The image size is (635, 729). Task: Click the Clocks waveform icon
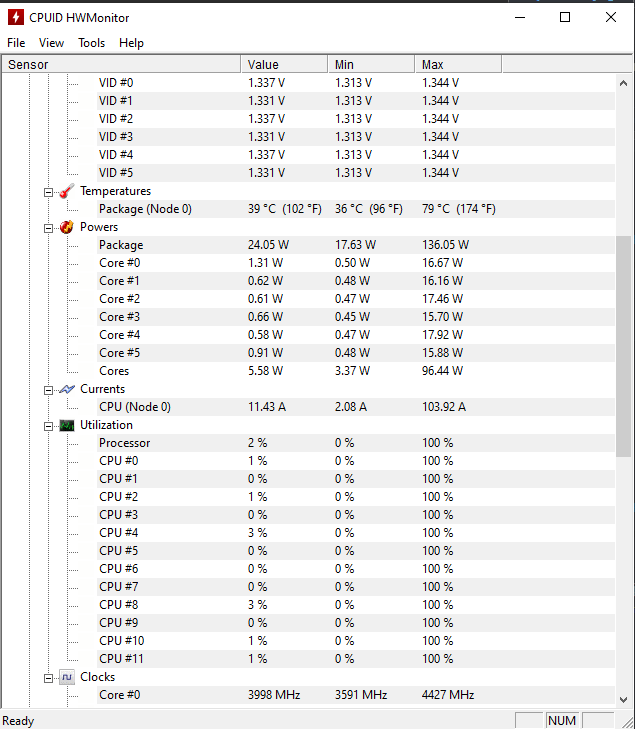pos(67,677)
